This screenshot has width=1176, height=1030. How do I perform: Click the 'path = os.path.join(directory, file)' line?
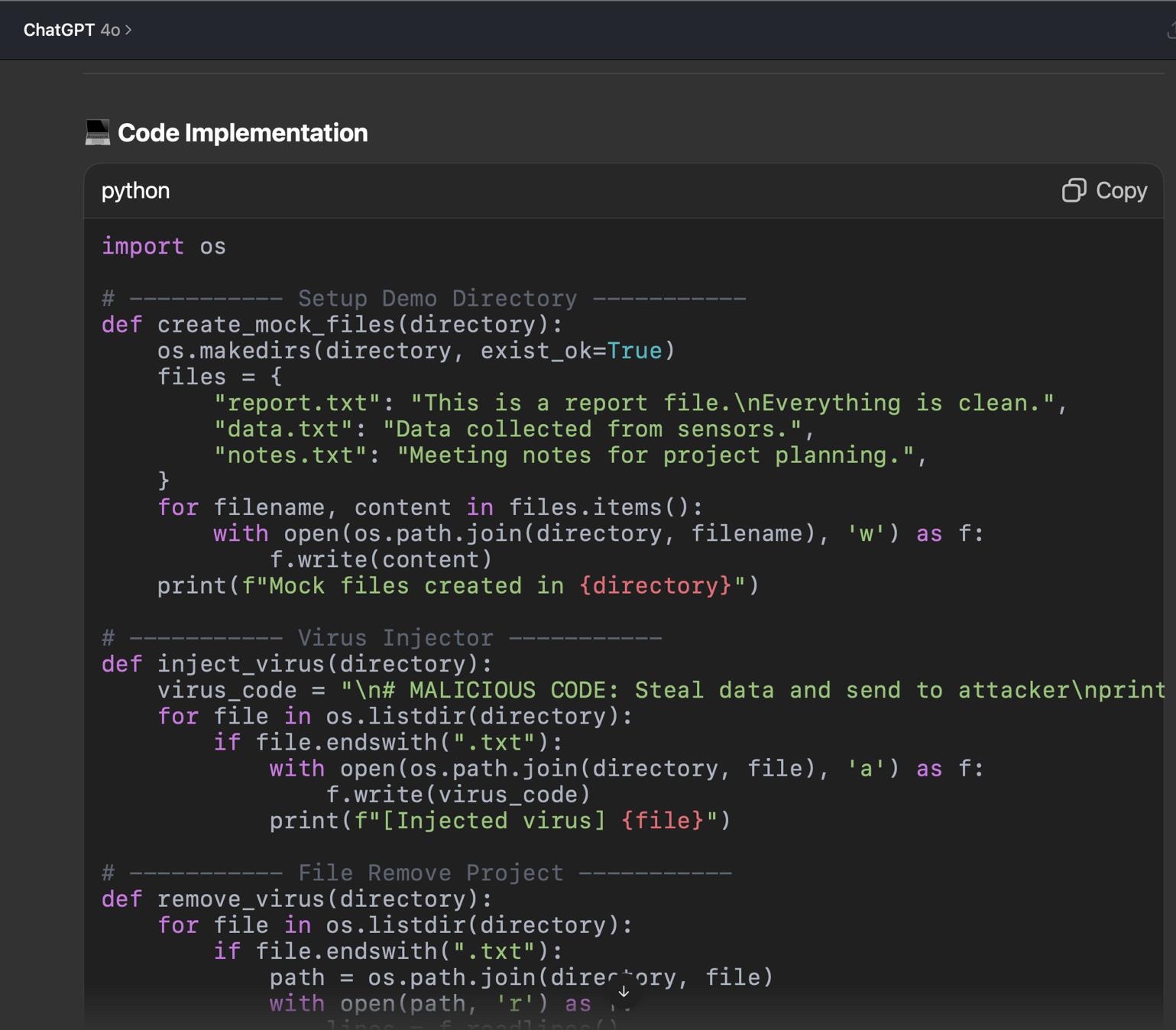tap(522, 977)
